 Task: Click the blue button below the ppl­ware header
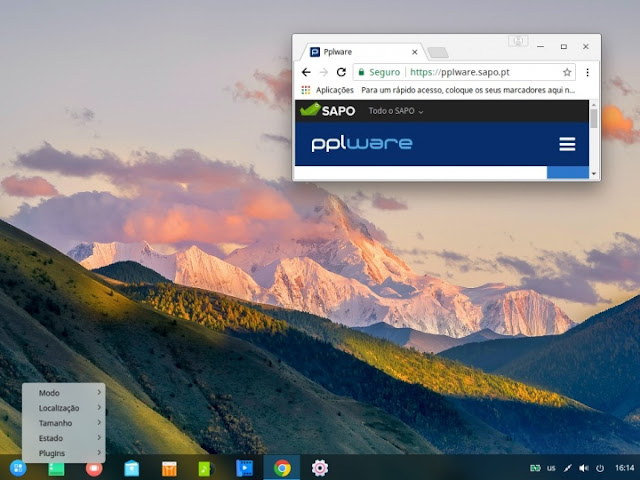pos(568,172)
